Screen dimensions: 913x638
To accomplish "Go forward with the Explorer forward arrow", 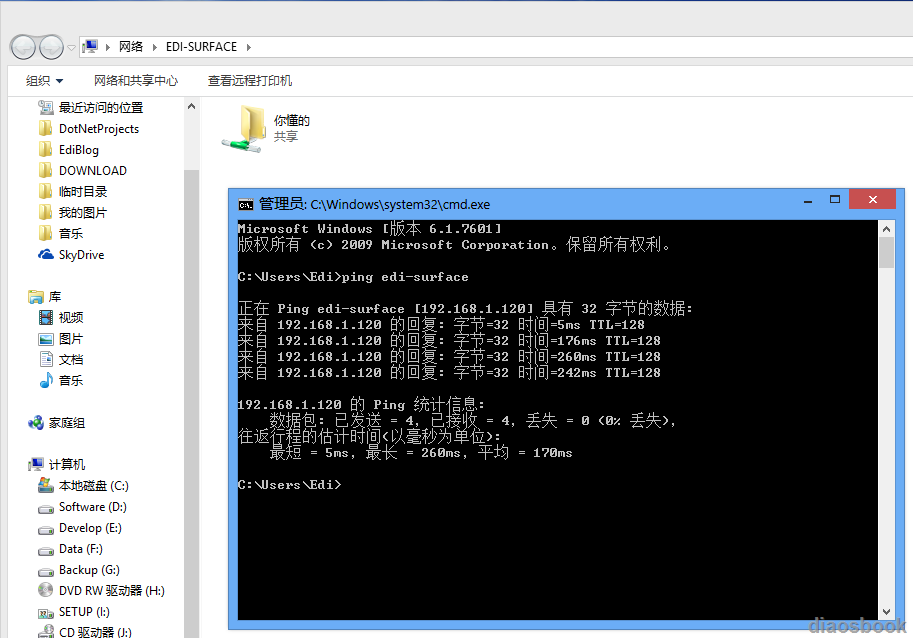I will 51,47.
